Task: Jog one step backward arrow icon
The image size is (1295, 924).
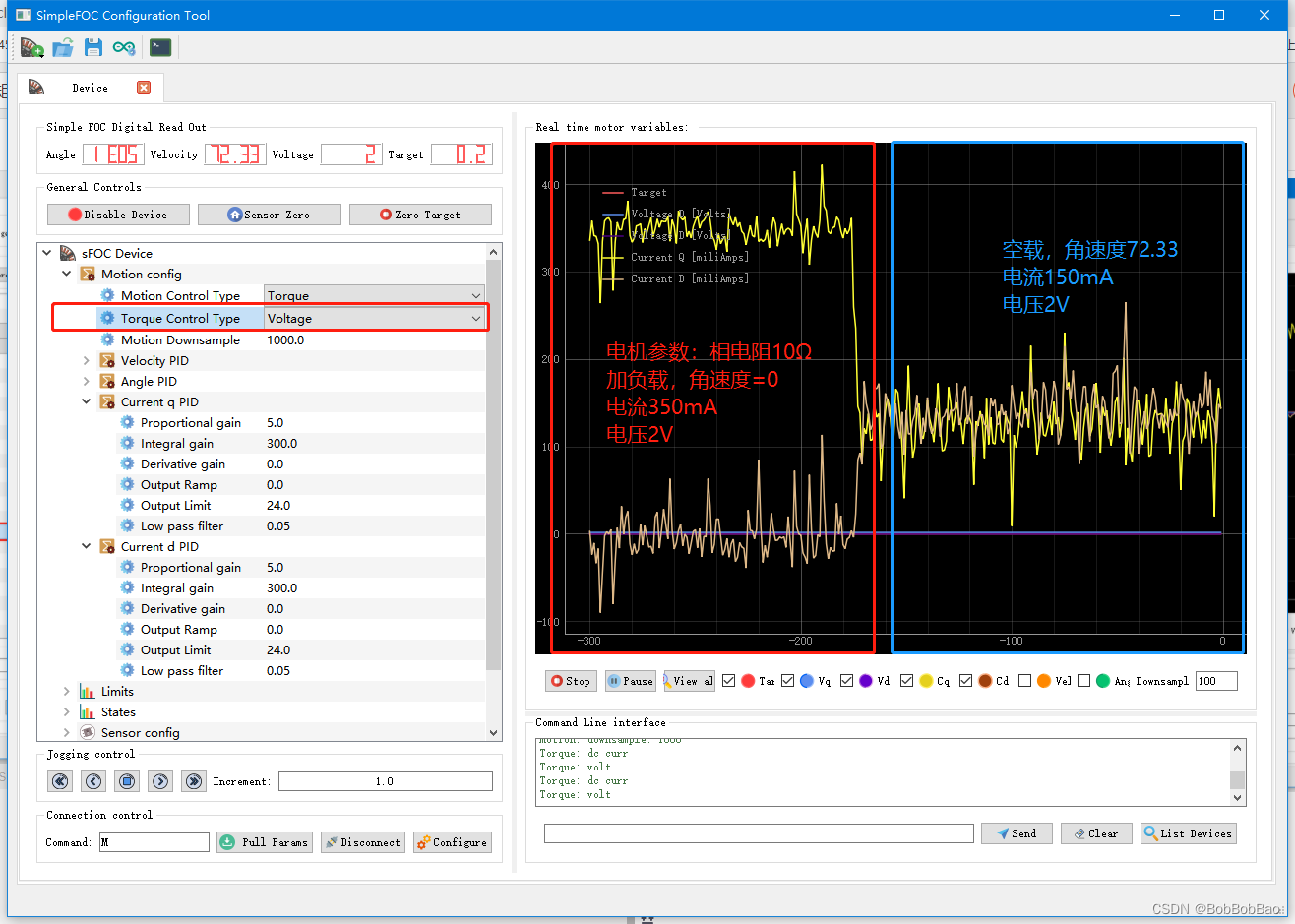Action: pyautogui.click(x=93, y=781)
